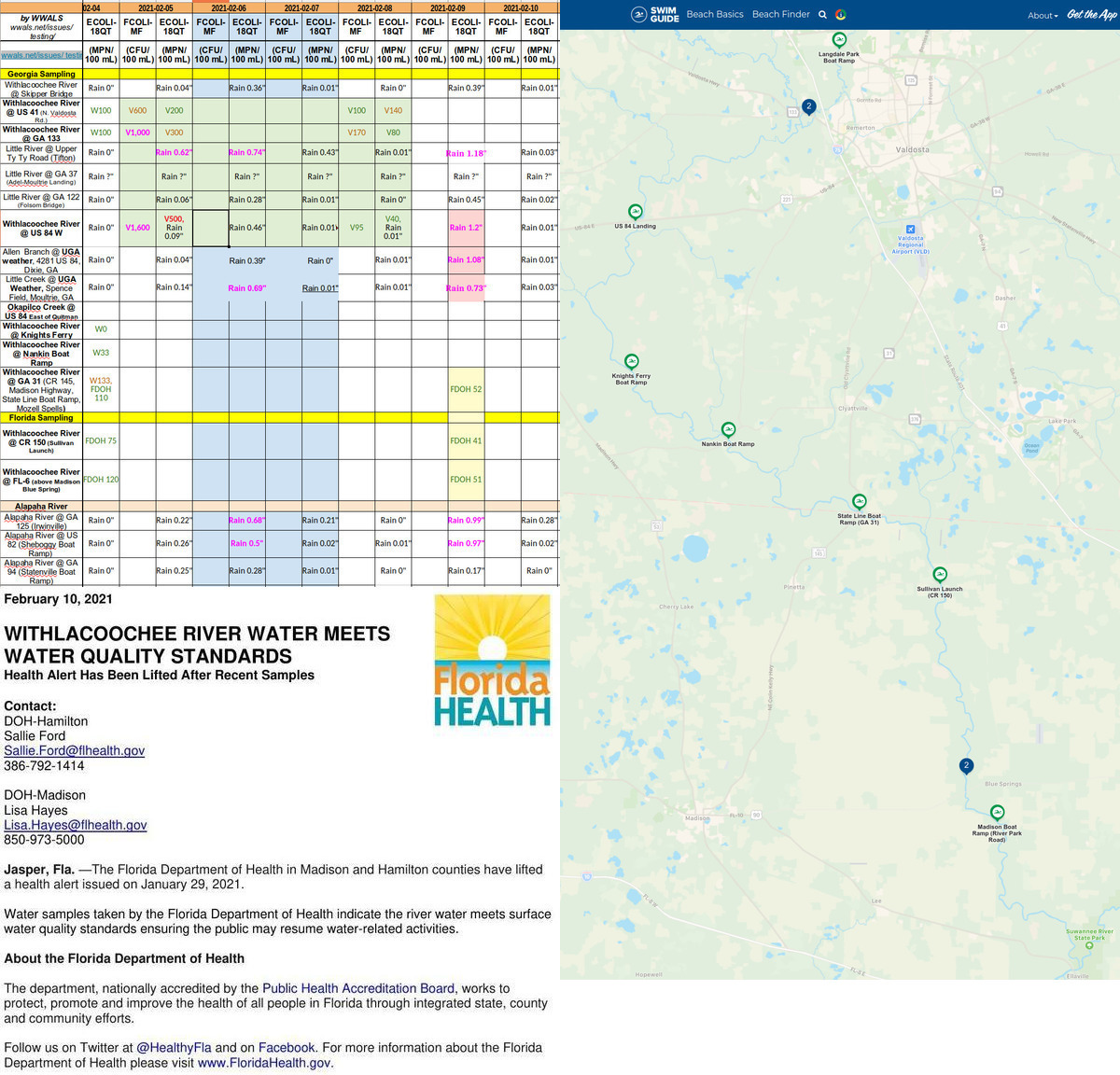Click the Valdosta city label on map
Image resolution: width=1120 pixels, height=1075 pixels.
coord(912,149)
